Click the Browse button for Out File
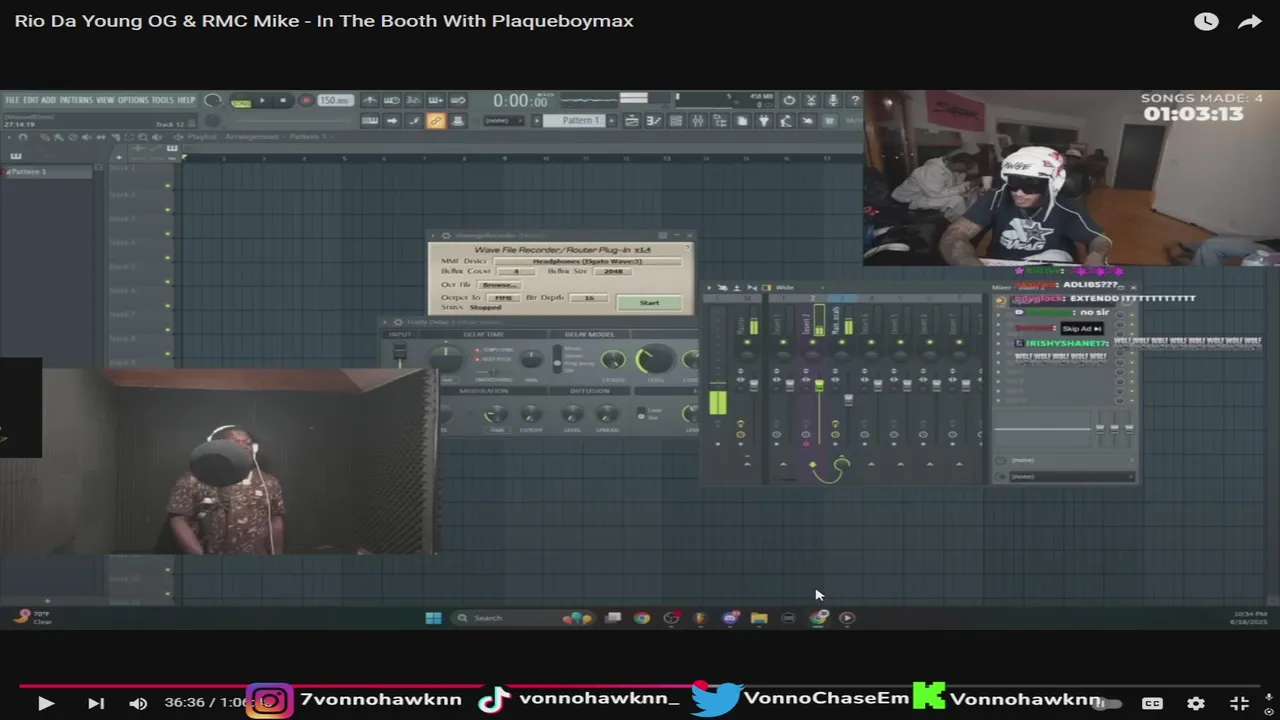The width and height of the screenshot is (1280, 720). [x=500, y=285]
